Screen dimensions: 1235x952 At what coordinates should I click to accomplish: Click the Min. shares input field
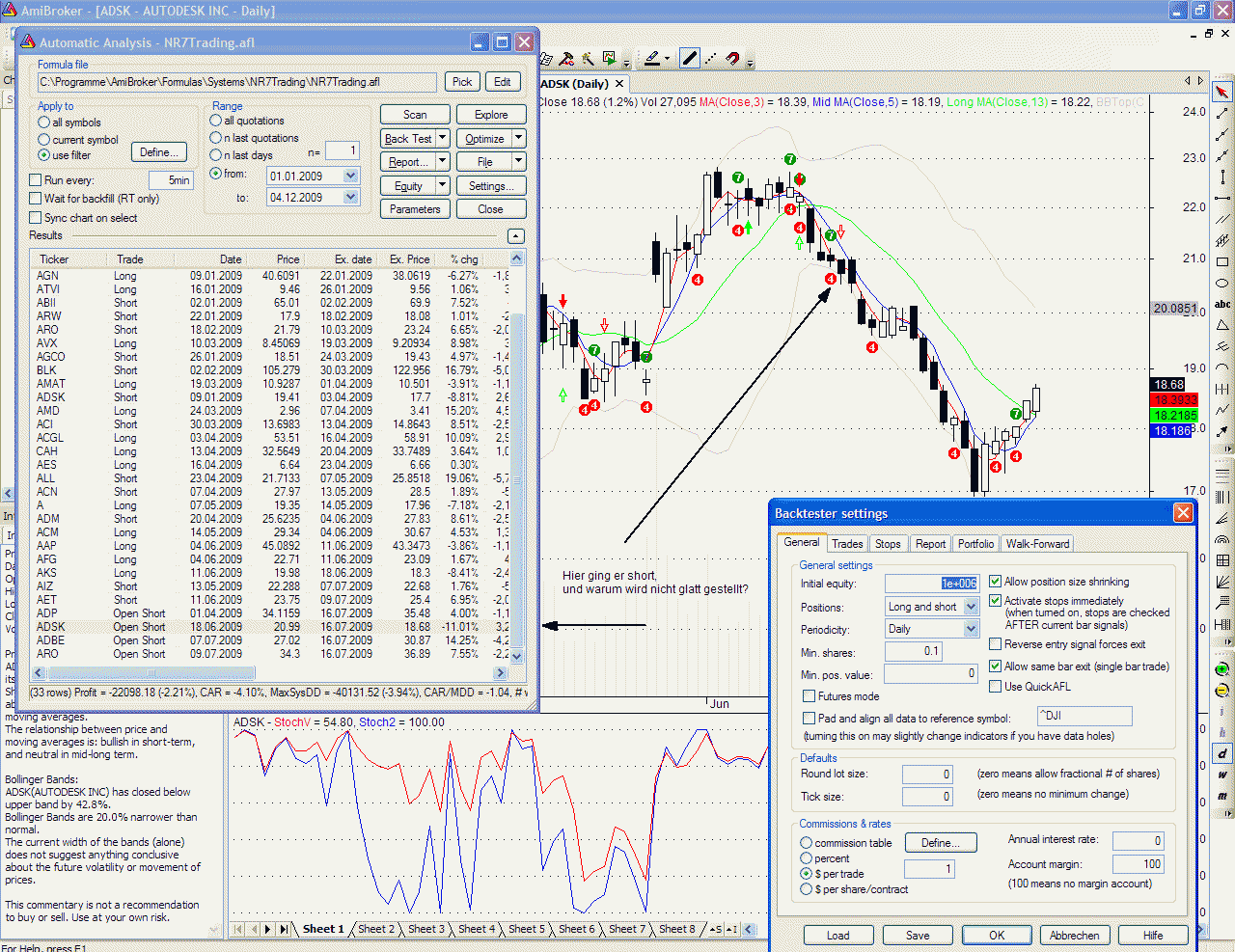coord(914,651)
